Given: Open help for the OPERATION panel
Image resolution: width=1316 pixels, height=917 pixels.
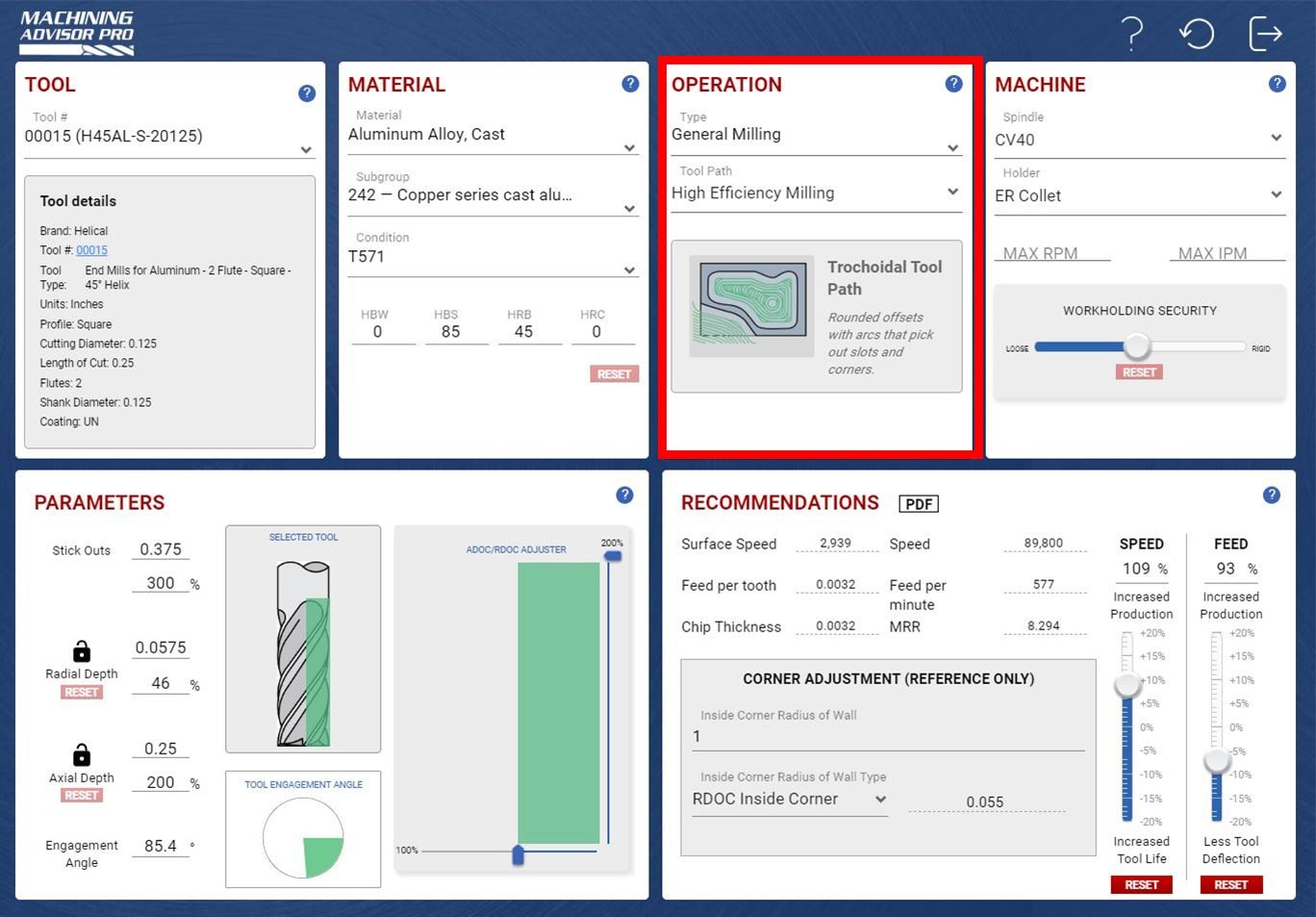Looking at the screenshot, I should pos(953,84).
